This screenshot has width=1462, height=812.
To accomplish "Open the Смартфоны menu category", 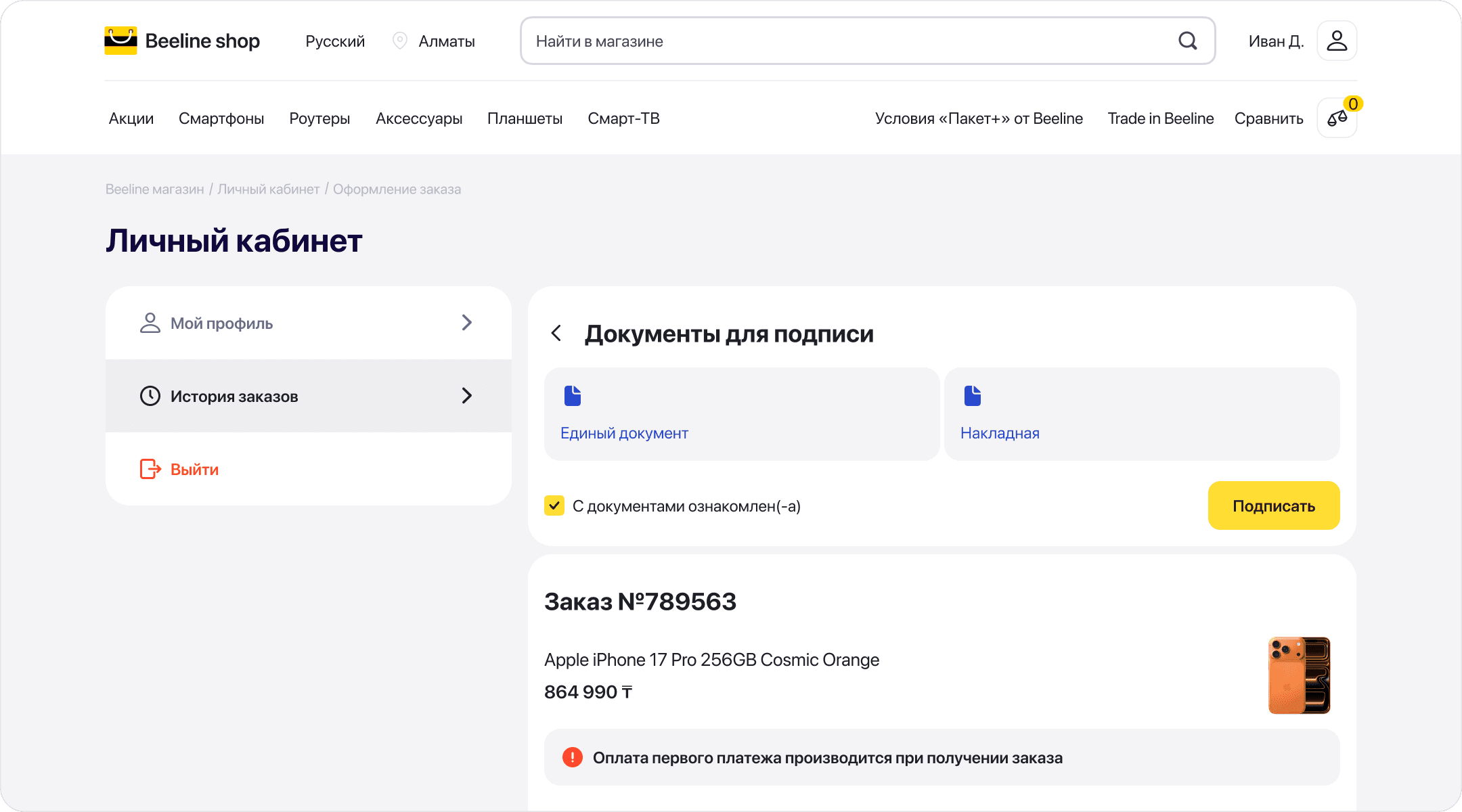I will [x=221, y=118].
